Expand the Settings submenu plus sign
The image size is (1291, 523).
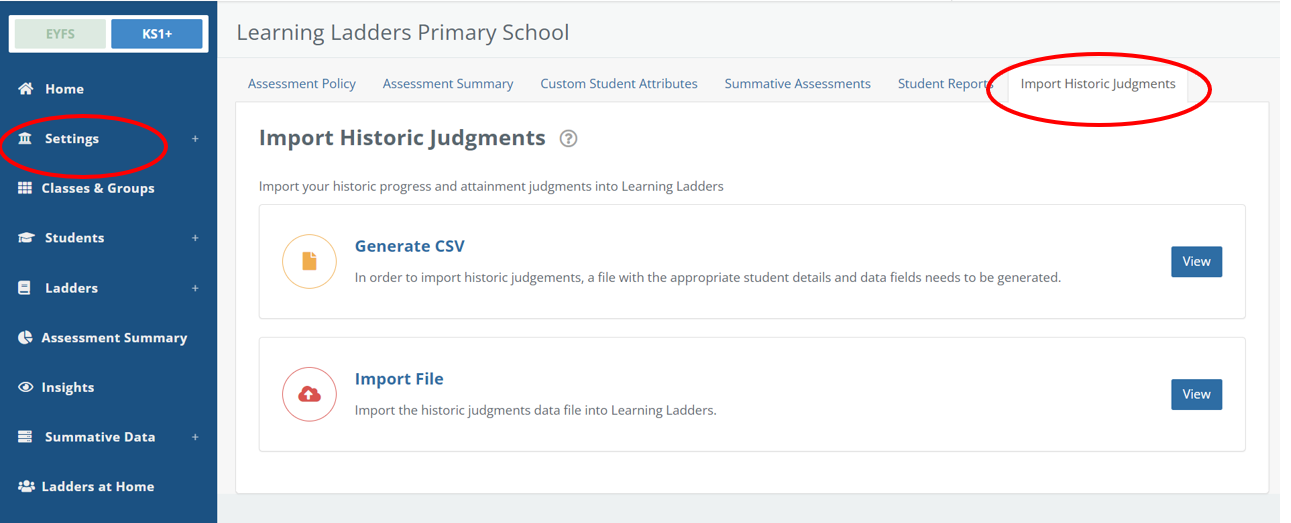coord(195,139)
